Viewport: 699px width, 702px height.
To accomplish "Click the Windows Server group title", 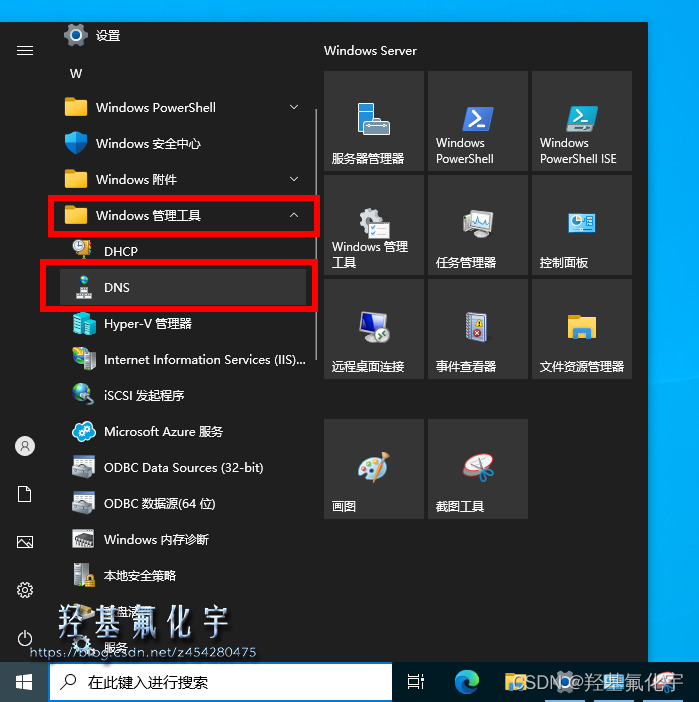I will coord(370,51).
